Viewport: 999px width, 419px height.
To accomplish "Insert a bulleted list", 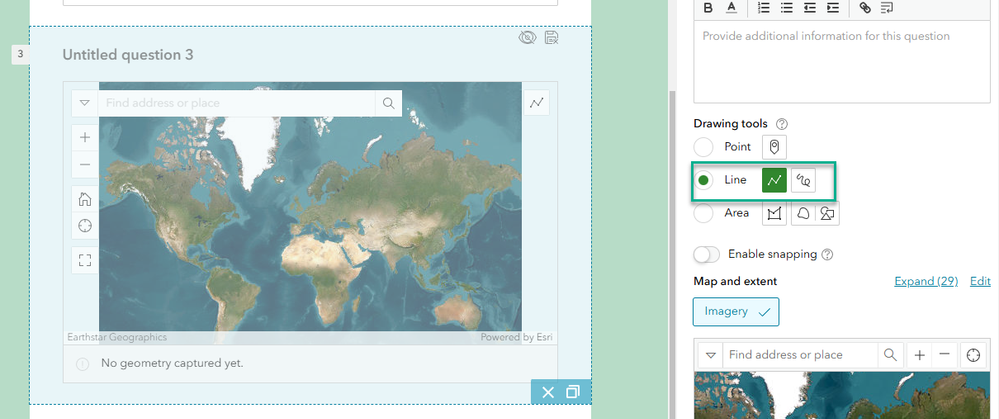I will [787, 8].
